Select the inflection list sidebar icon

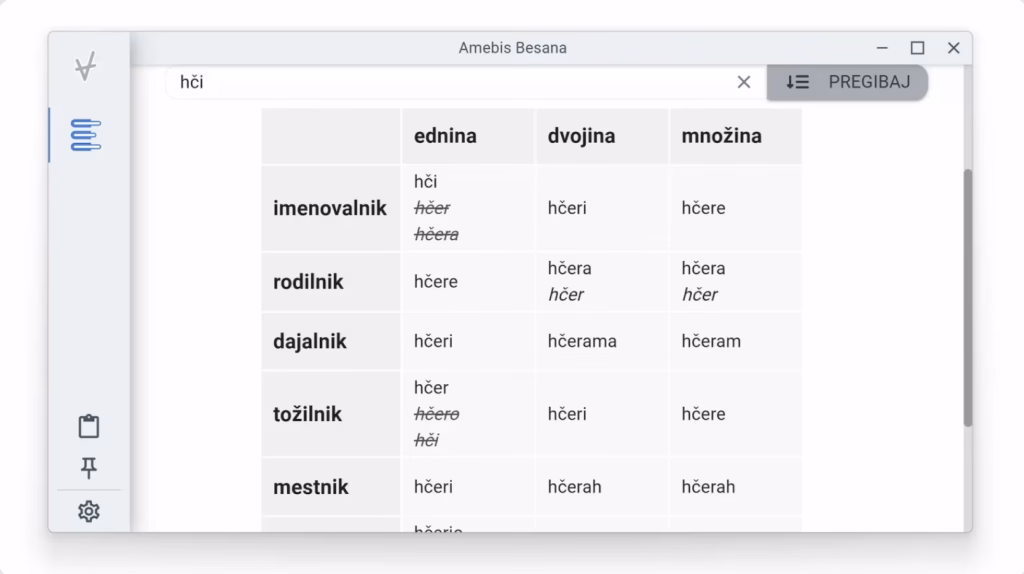pos(86,135)
